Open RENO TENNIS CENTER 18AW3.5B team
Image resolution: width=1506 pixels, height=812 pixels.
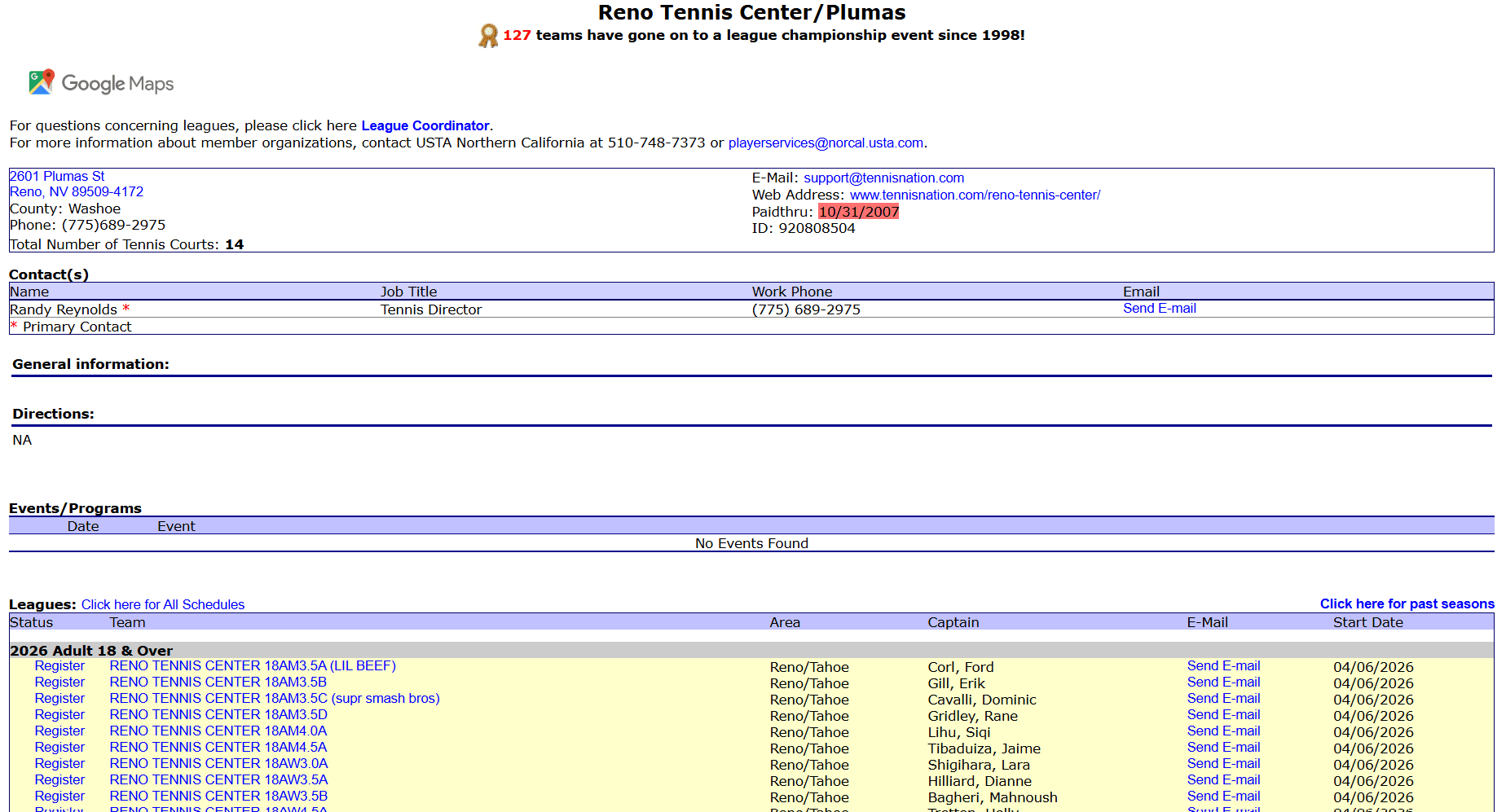(218, 796)
